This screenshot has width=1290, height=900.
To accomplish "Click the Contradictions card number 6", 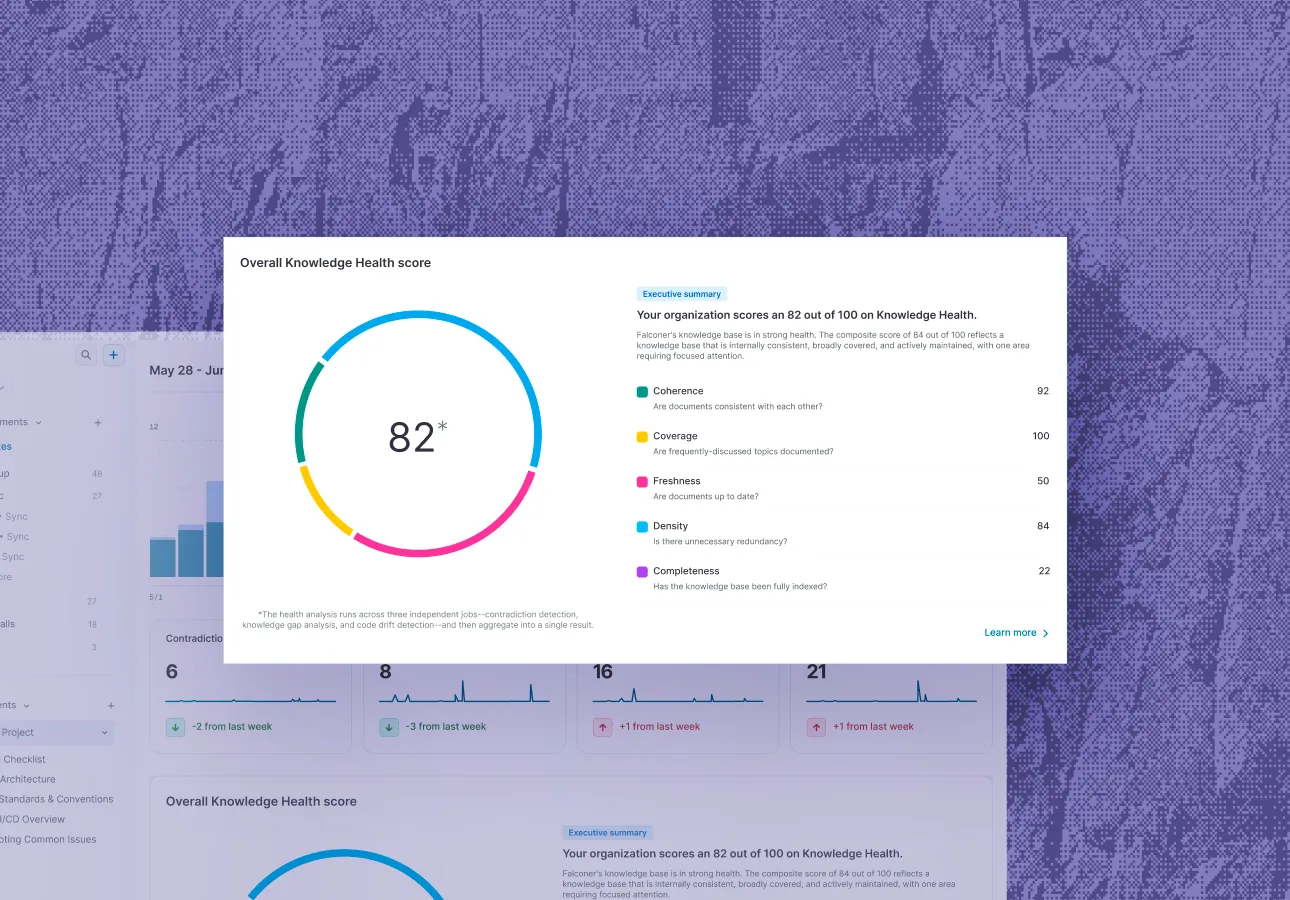I will [172, 672].
